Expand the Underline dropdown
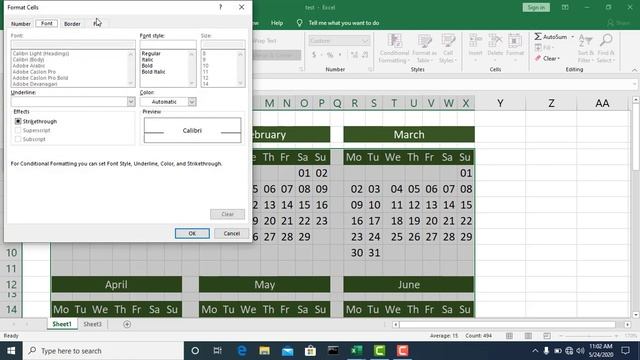Image resolution: width=640 pixels, height=360 pixels. coord(131,101)
